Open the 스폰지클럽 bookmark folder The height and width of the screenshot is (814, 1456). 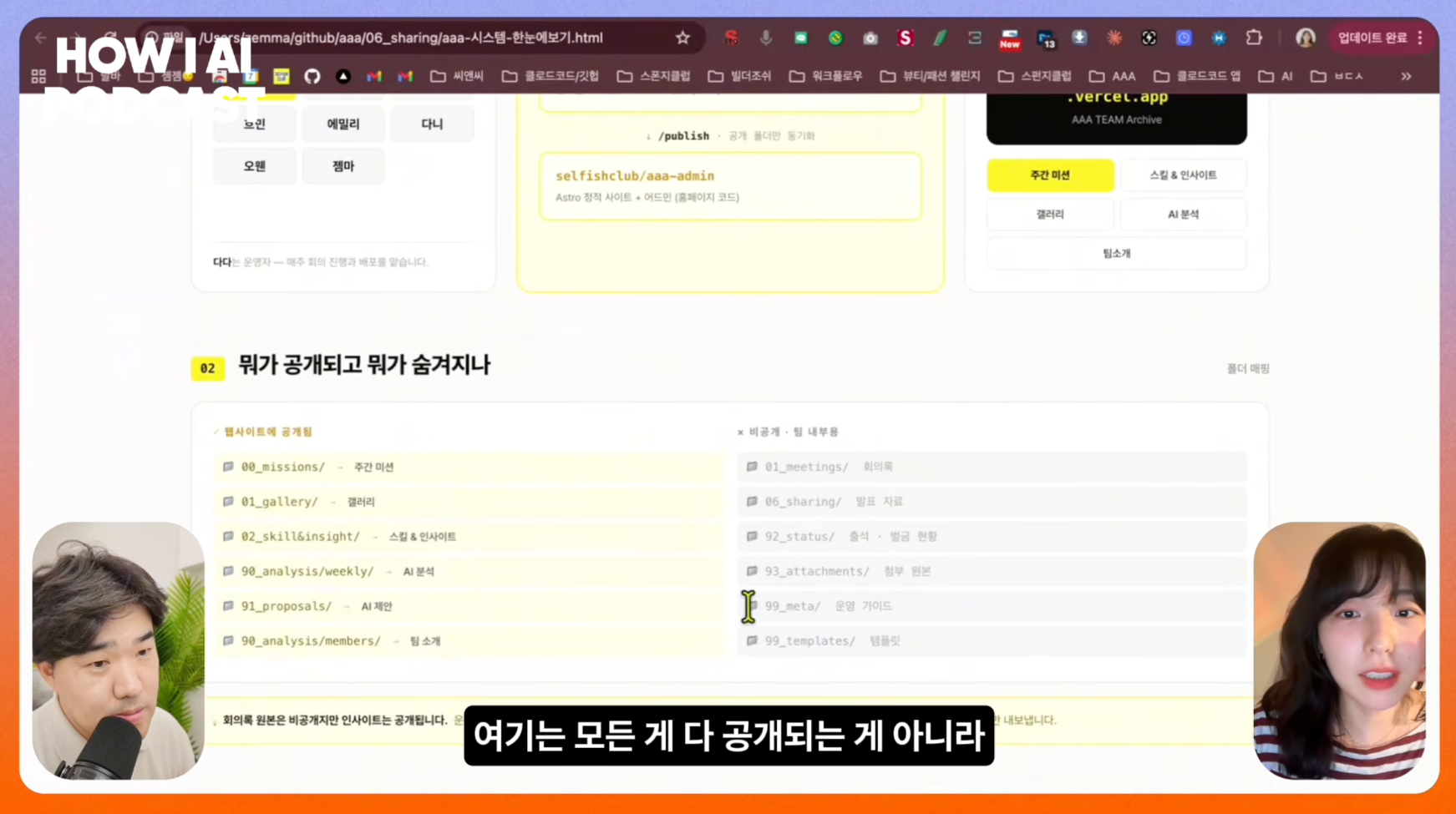pos(654,76)
